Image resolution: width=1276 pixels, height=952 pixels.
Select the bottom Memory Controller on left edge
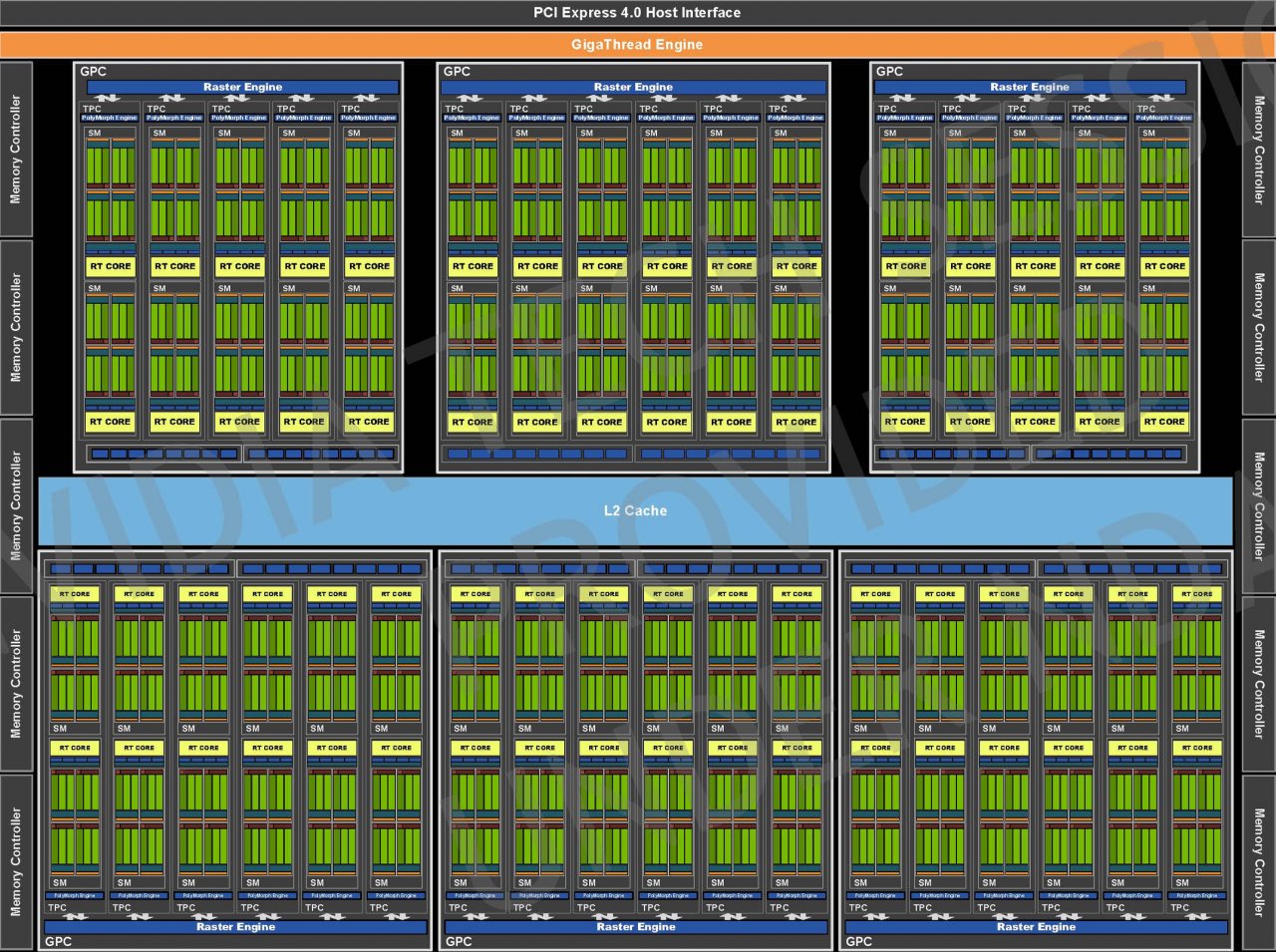(x=16, y=863)
